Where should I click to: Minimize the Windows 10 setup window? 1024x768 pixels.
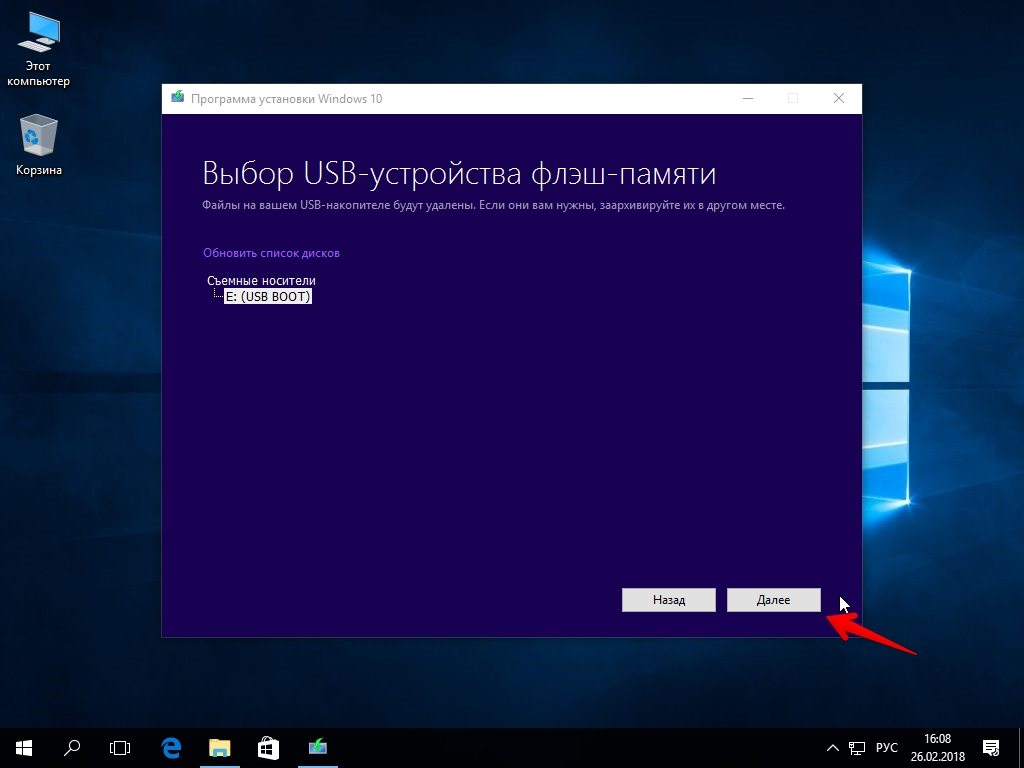pos(748,99)
